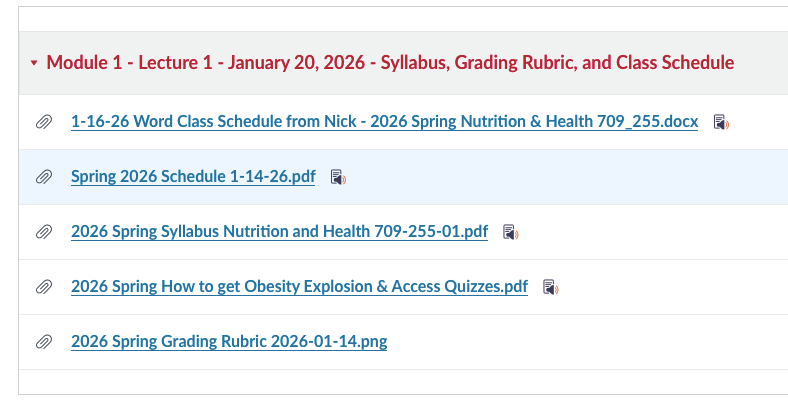Open the 2026 Spring Syllabus pdf link
The image size is (788, 405).
[279, 232]
